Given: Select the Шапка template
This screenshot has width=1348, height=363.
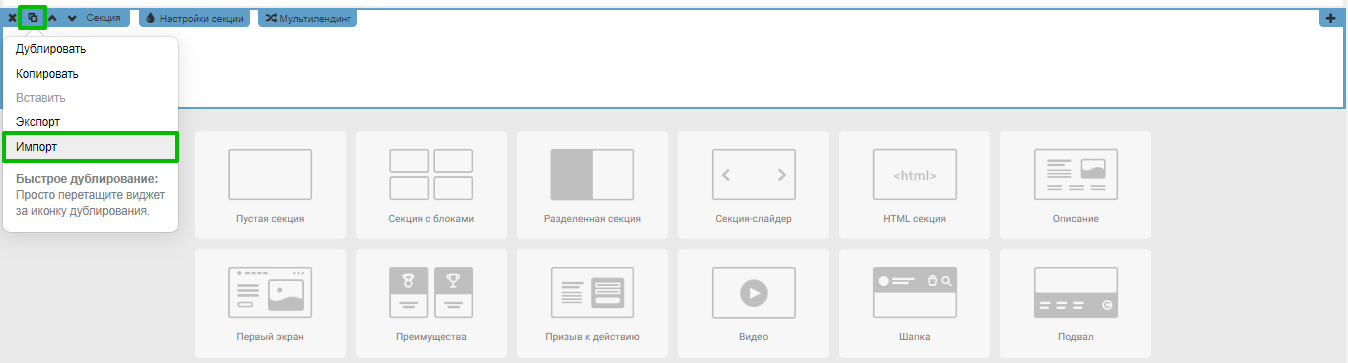Looking at the screenshot, I should tap(914, 303).
